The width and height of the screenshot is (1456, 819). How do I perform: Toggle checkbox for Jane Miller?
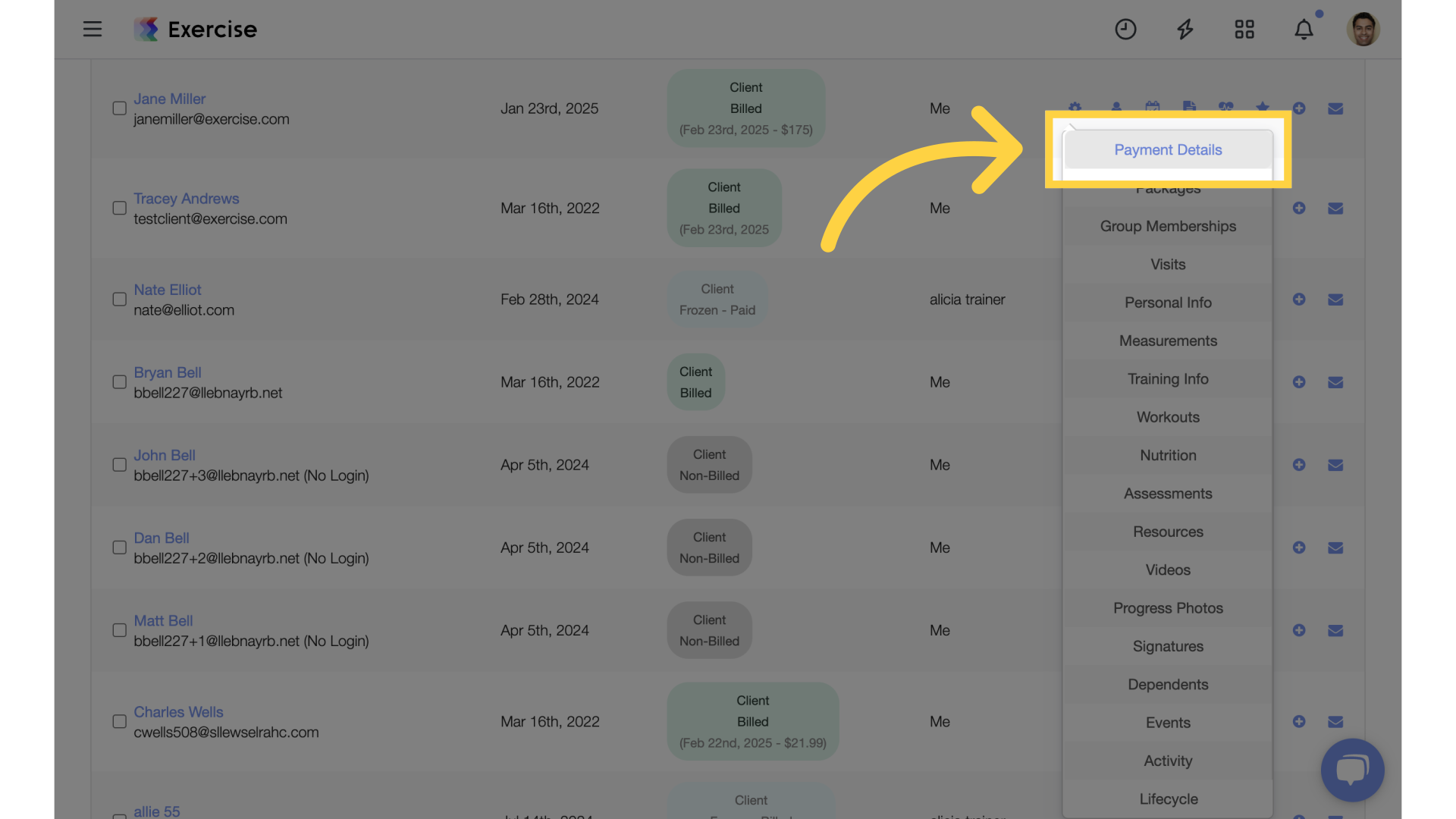[x=119, y=108]
